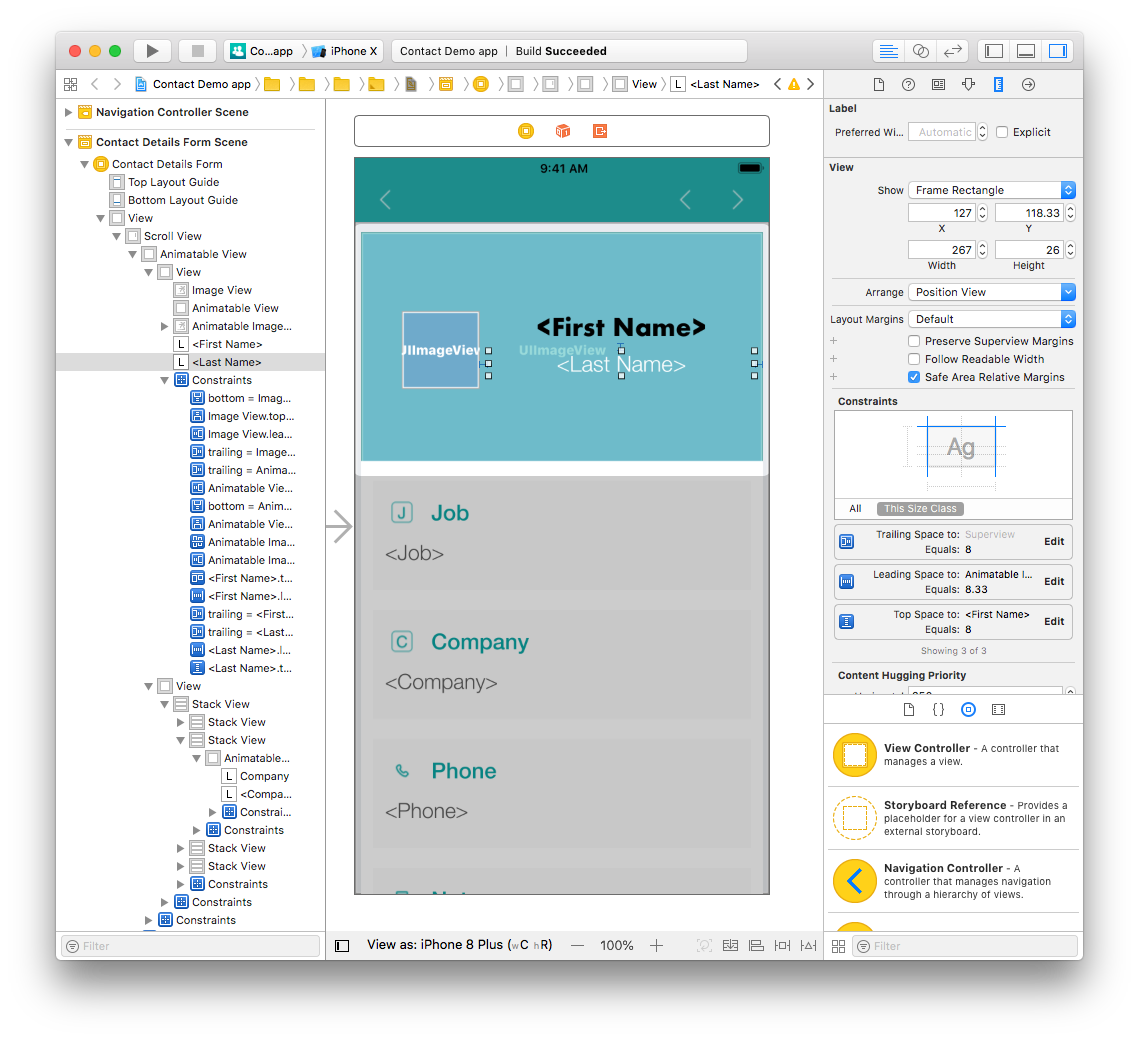This screenshot has height=1040, width=1139.
Task: Click the Run play button
Action: 153,51
